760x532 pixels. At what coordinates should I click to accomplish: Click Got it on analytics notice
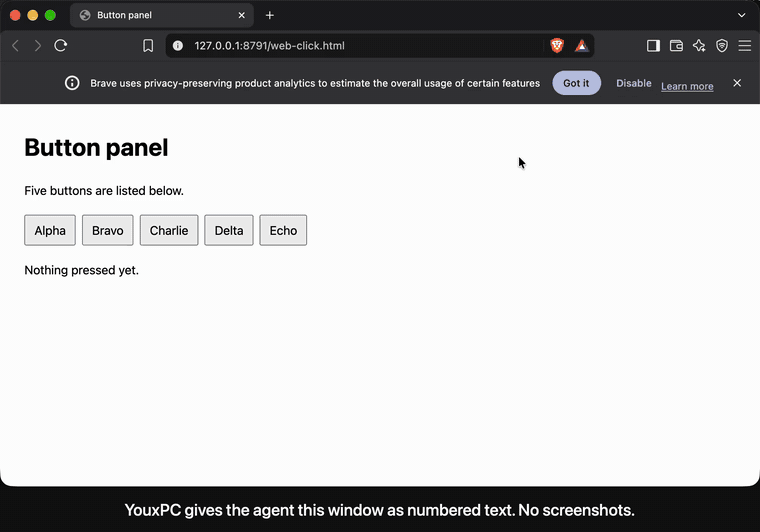coord(576,83)
